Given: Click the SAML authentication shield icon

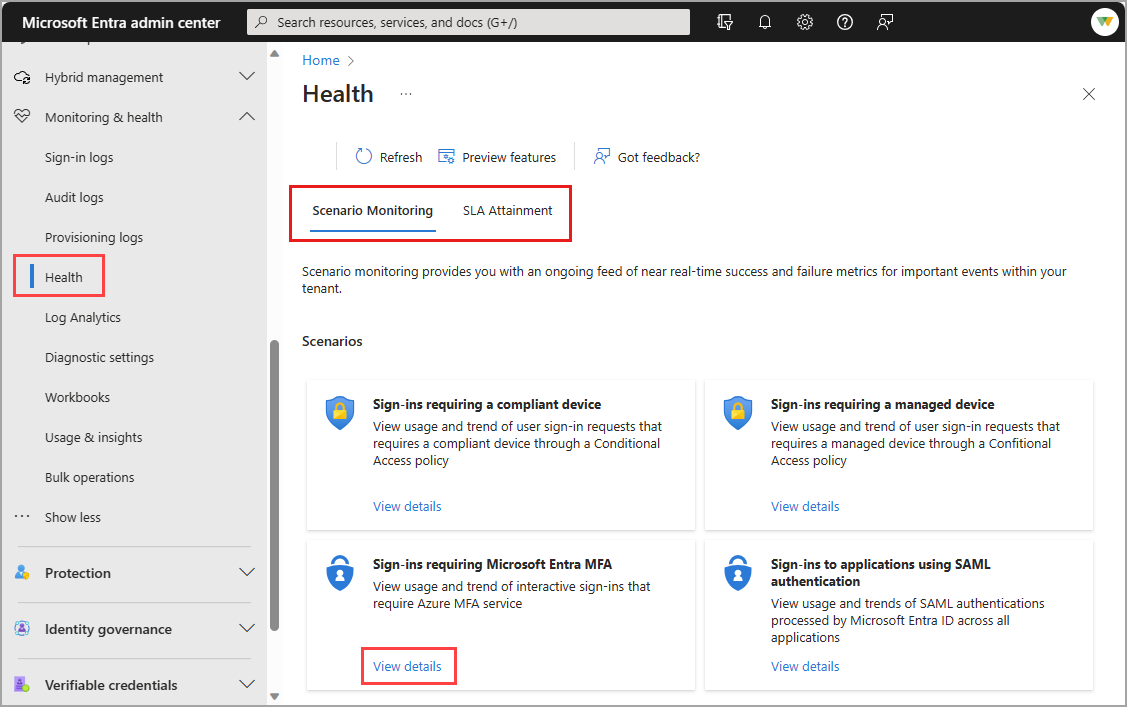Looking at the screenshot, I should (x=738, y=573).
